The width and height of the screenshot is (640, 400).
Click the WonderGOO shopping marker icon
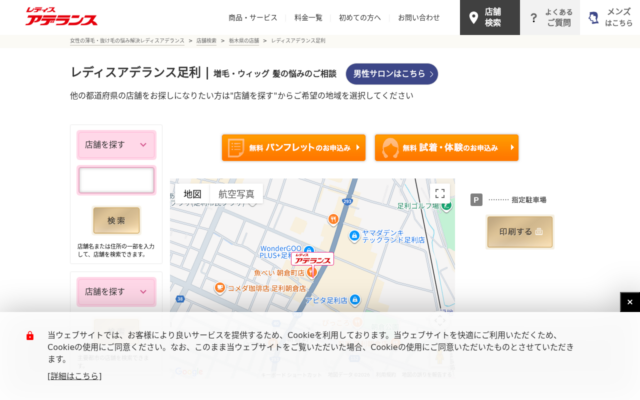(x=309, y=250)
